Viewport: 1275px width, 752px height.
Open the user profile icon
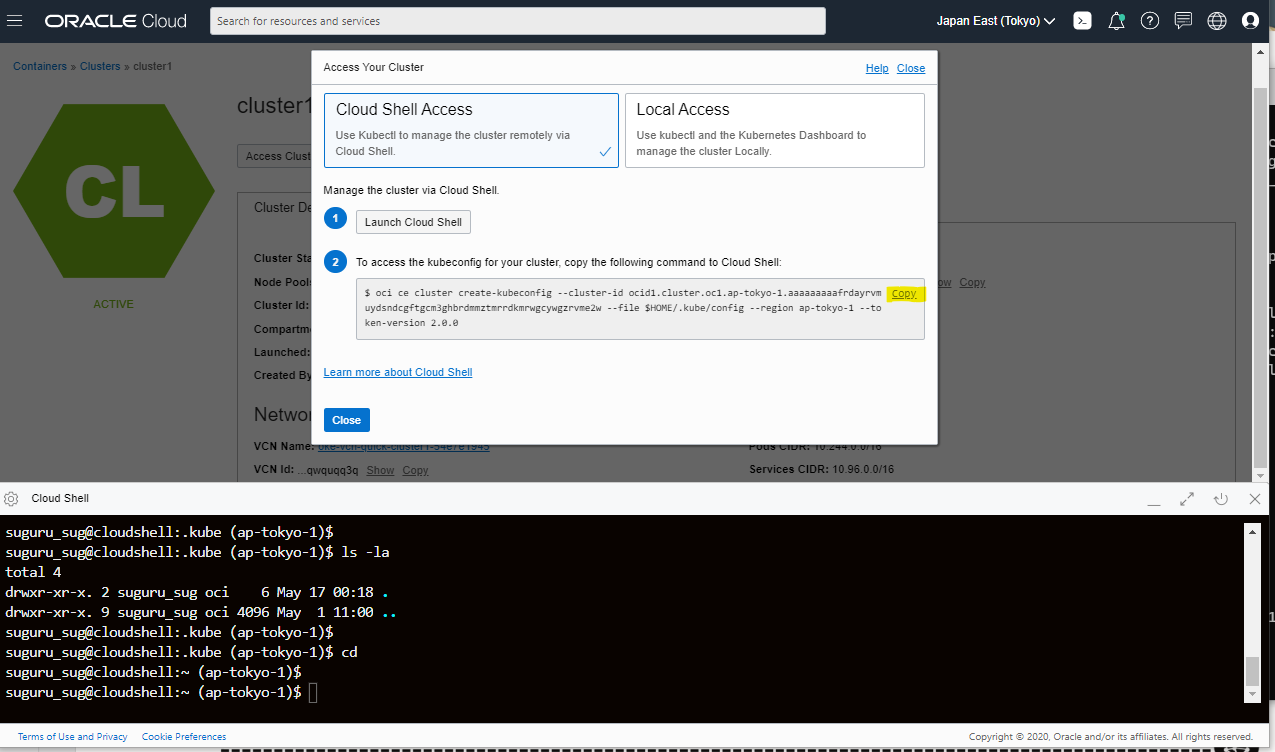pyautogui.click(x=1250, y=20)
